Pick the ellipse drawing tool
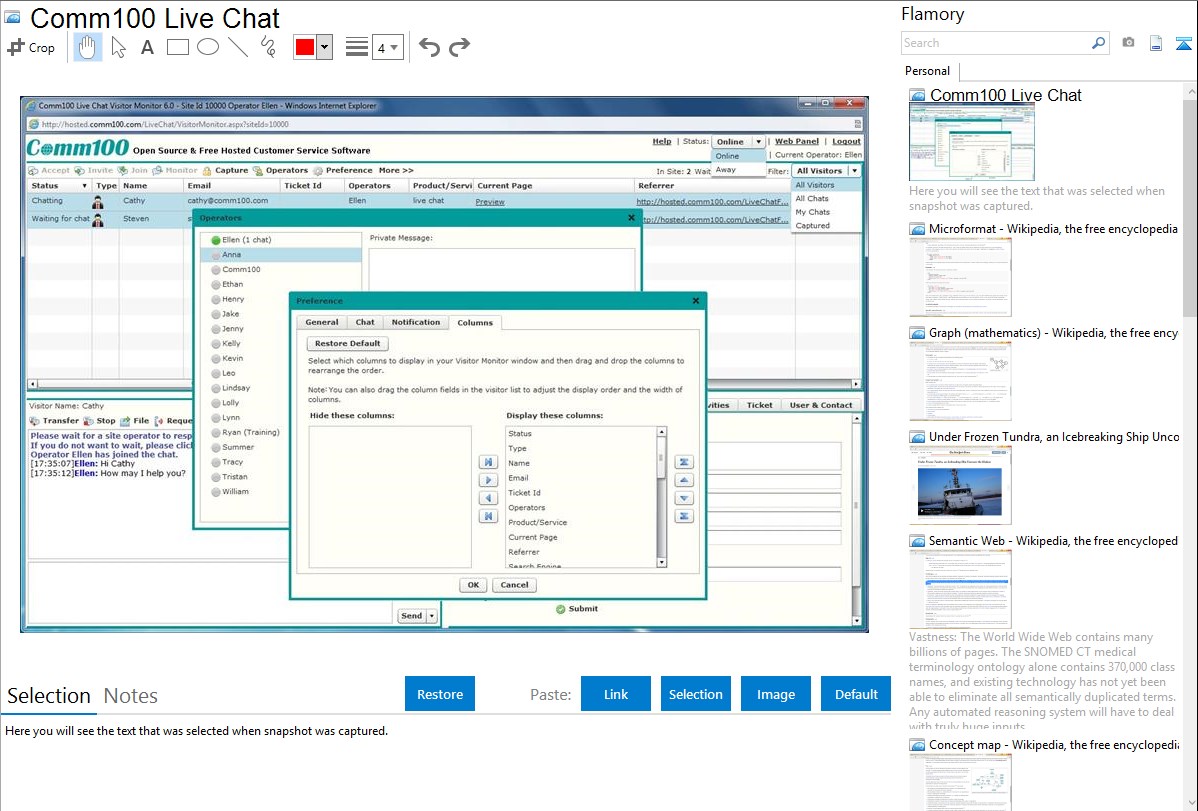Screen dimensions: 1198x811 coord(208,47)
